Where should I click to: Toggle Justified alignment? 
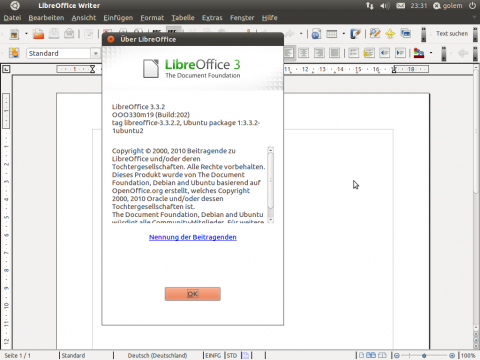click(x=334, y=53)
